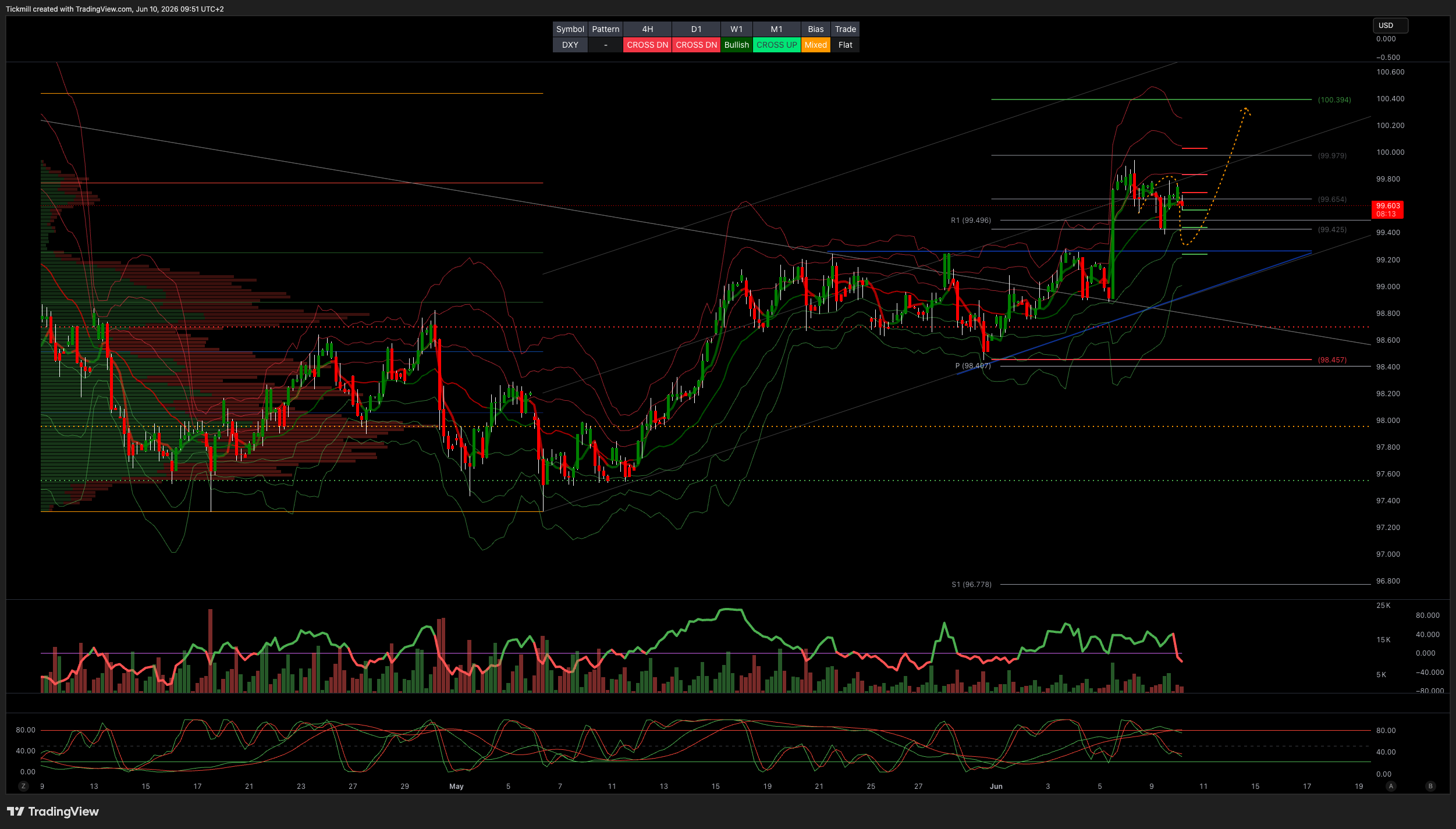Click the Flat trade cell
Screen dimensions: 1456x829
click(845, 45)
